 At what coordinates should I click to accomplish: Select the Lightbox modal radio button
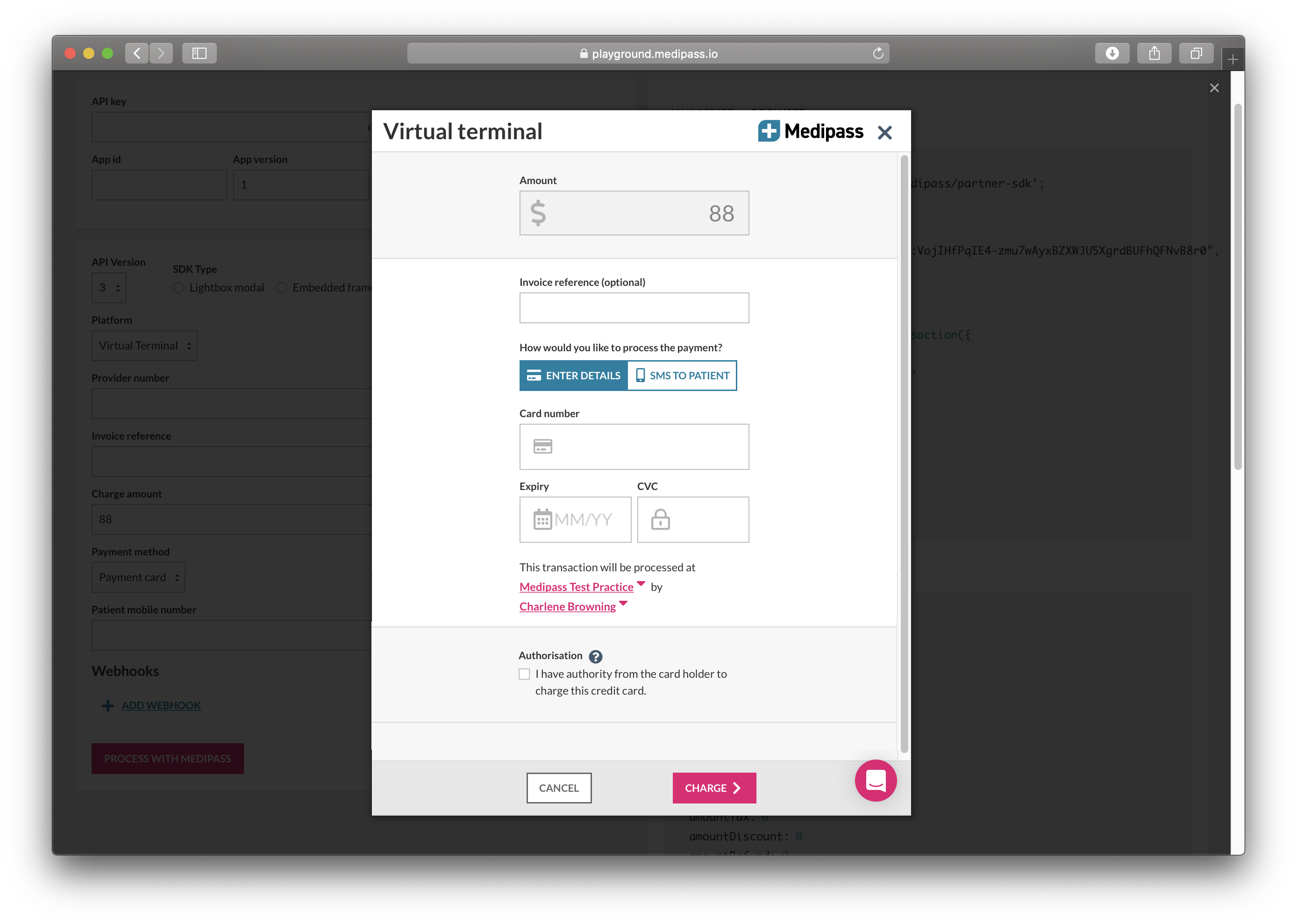pos(178,288)
